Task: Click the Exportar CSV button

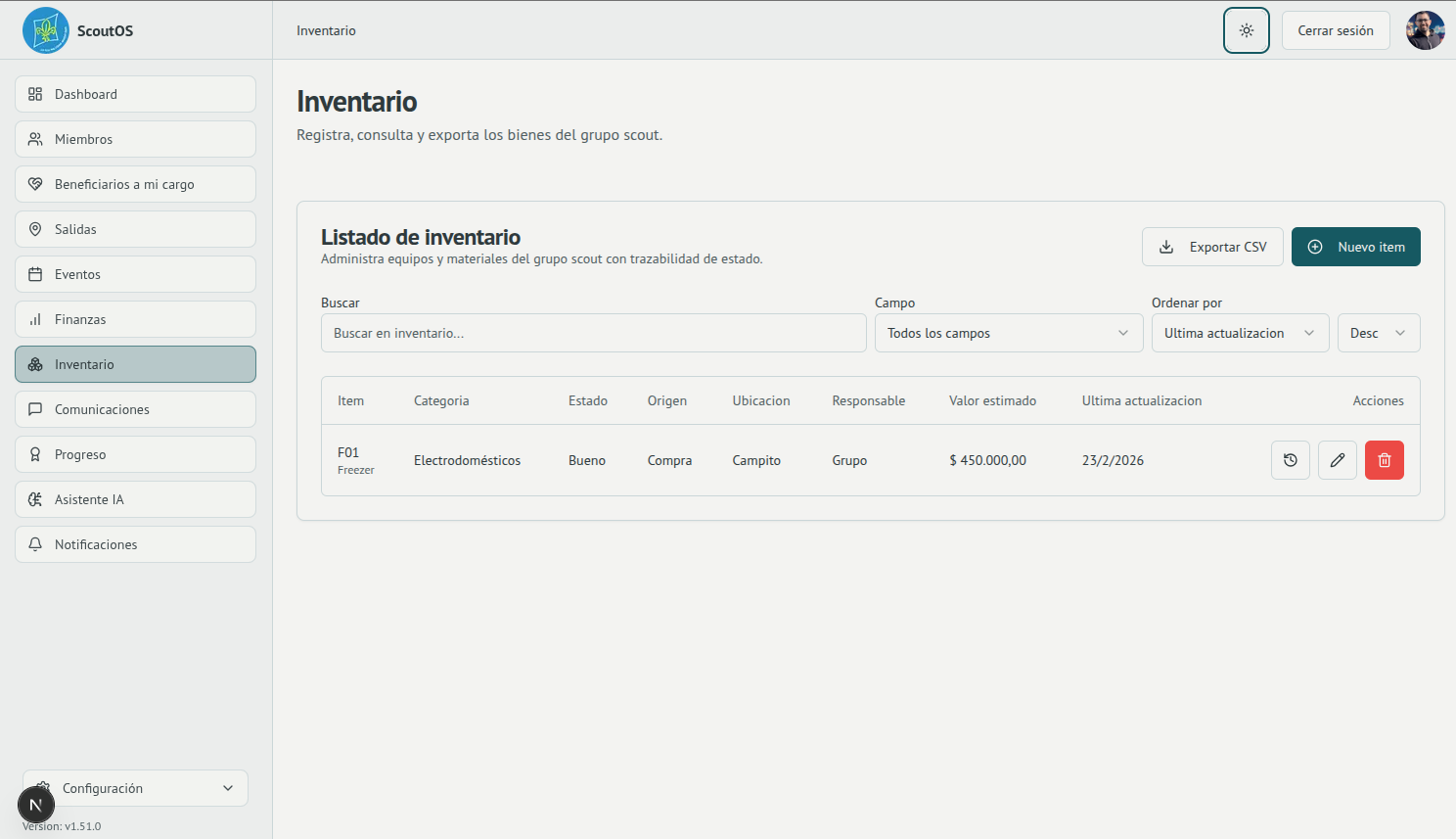Action: pyautogui.click(x=1212, y=247)
